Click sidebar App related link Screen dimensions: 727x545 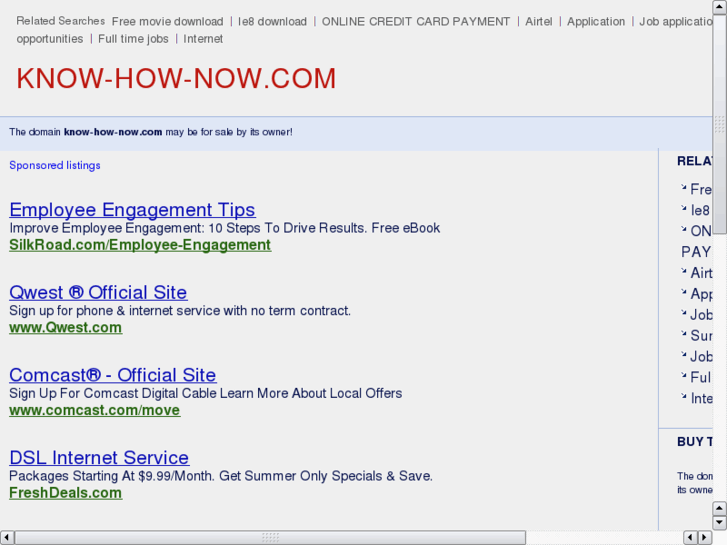[701, 294]
